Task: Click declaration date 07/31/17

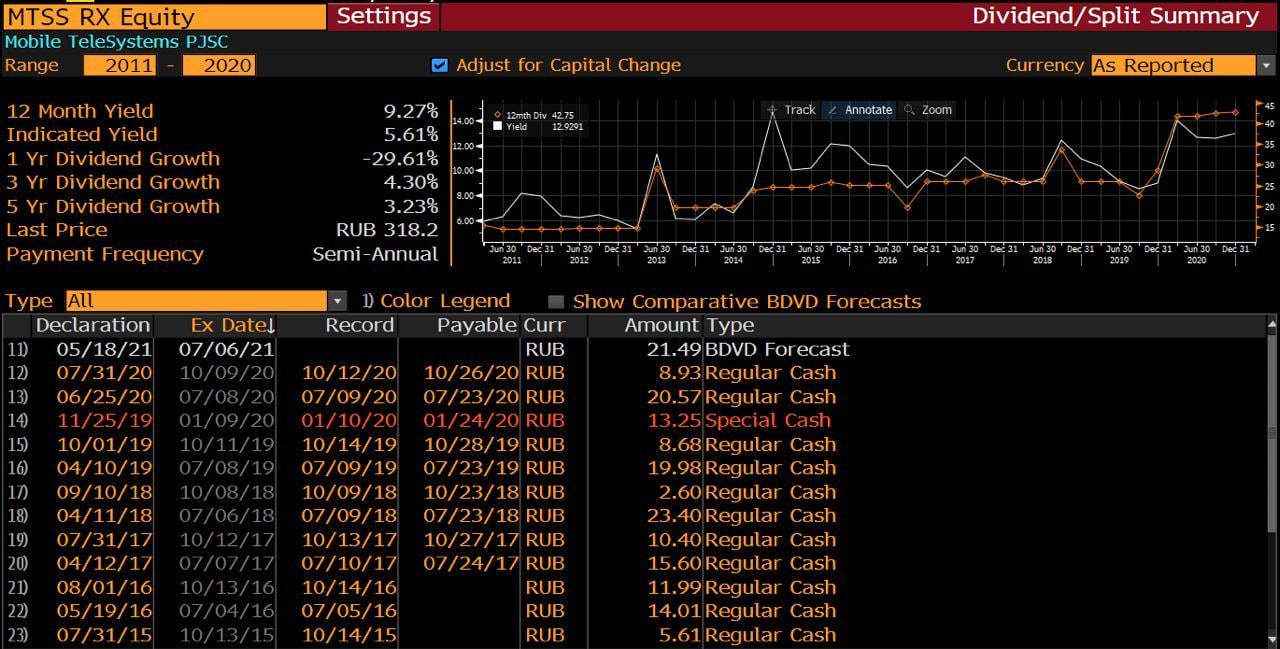Action: pyautogui.click(x=104, y=539)
